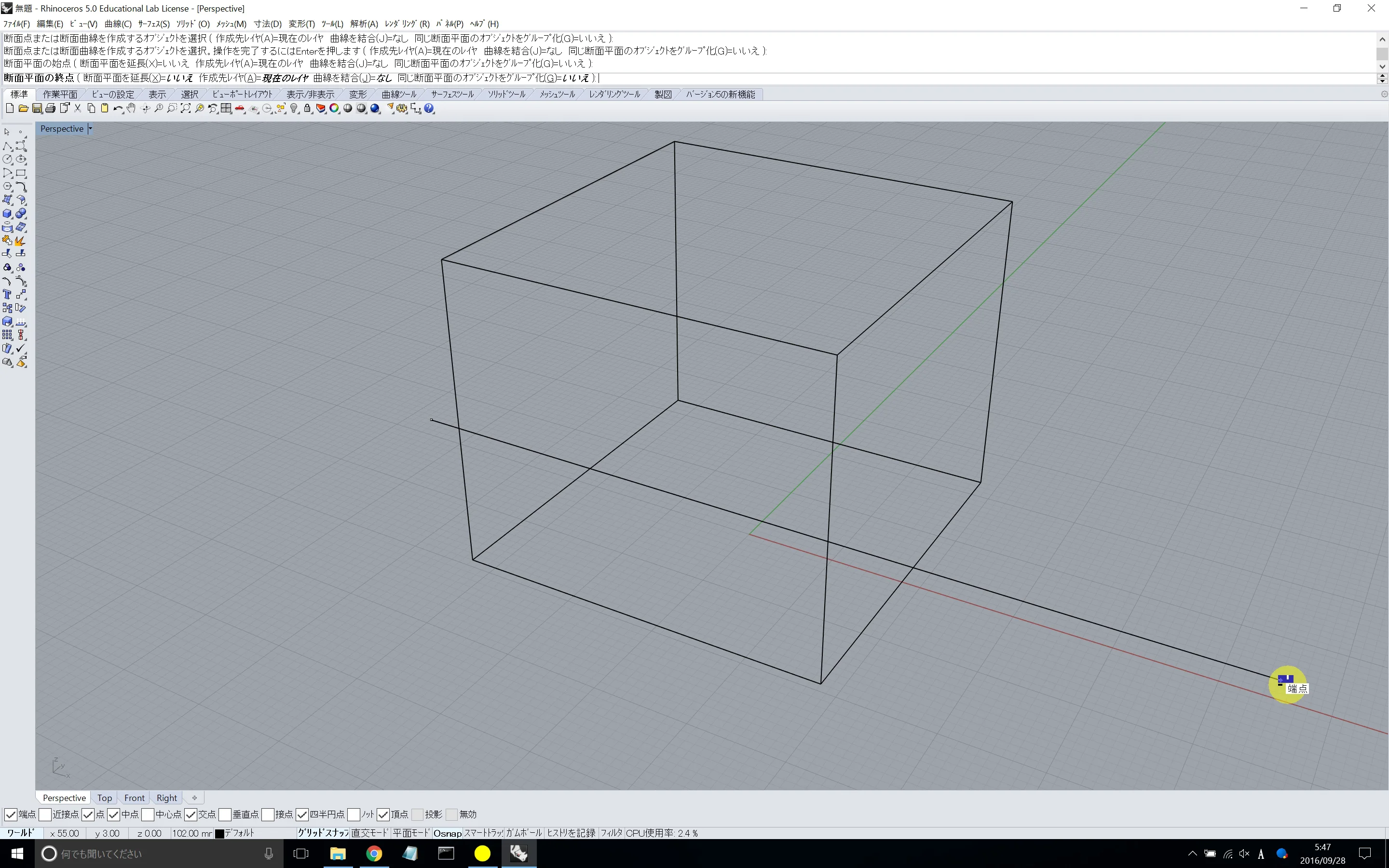Open Chrome from the Windows taskbar
This screenshot has height=868, width=1389.
[x=374, y=854]
